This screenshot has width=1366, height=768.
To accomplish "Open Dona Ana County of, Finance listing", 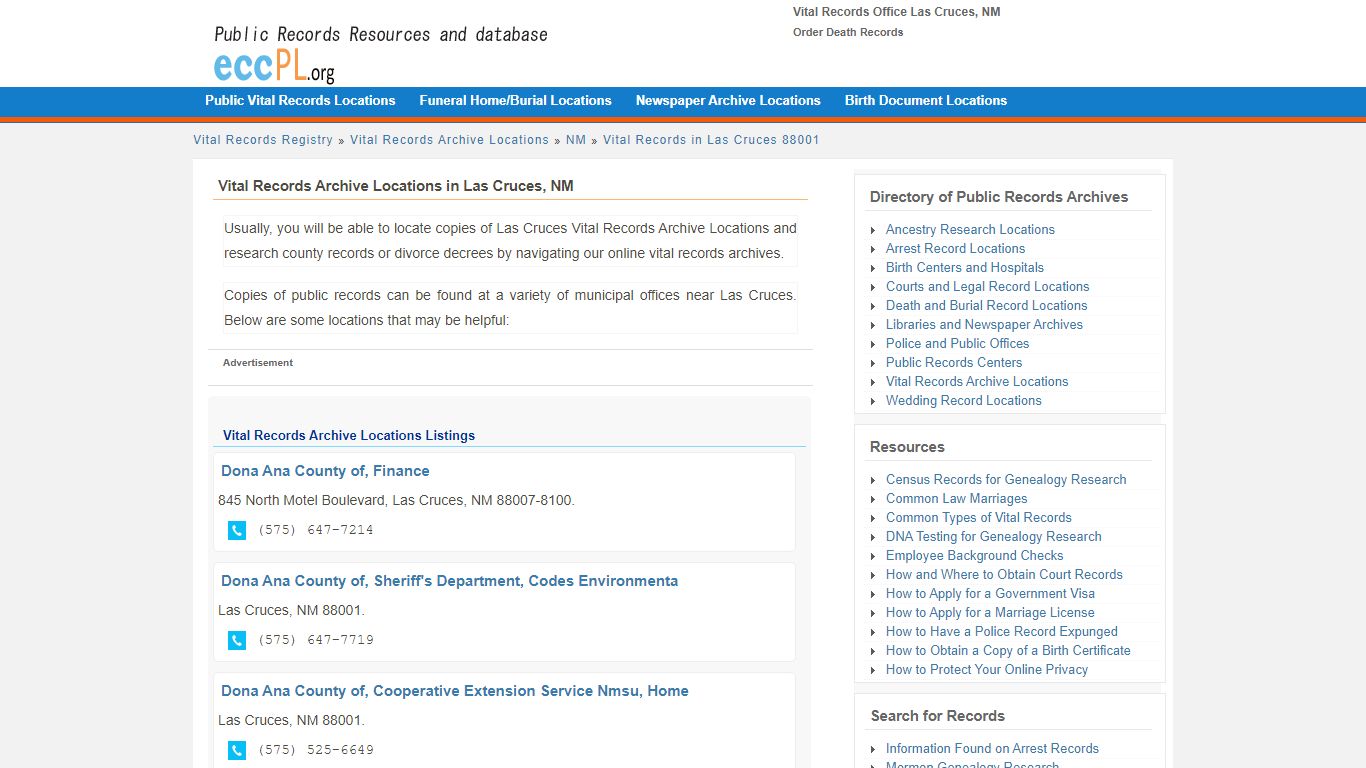I will coord(325,471).
